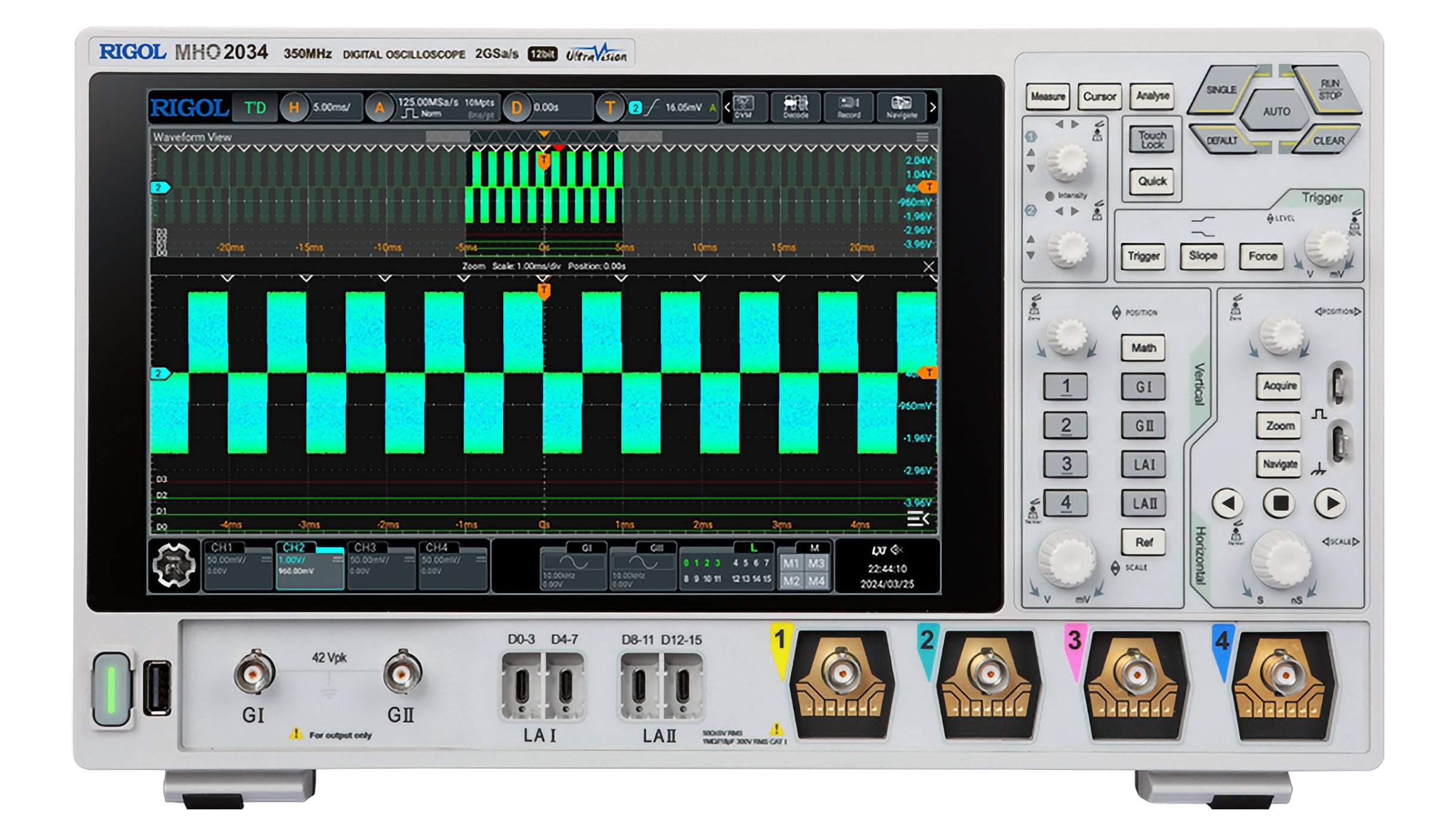
Task: Toggle physical channel 3 button
Action: (1066, 464)
